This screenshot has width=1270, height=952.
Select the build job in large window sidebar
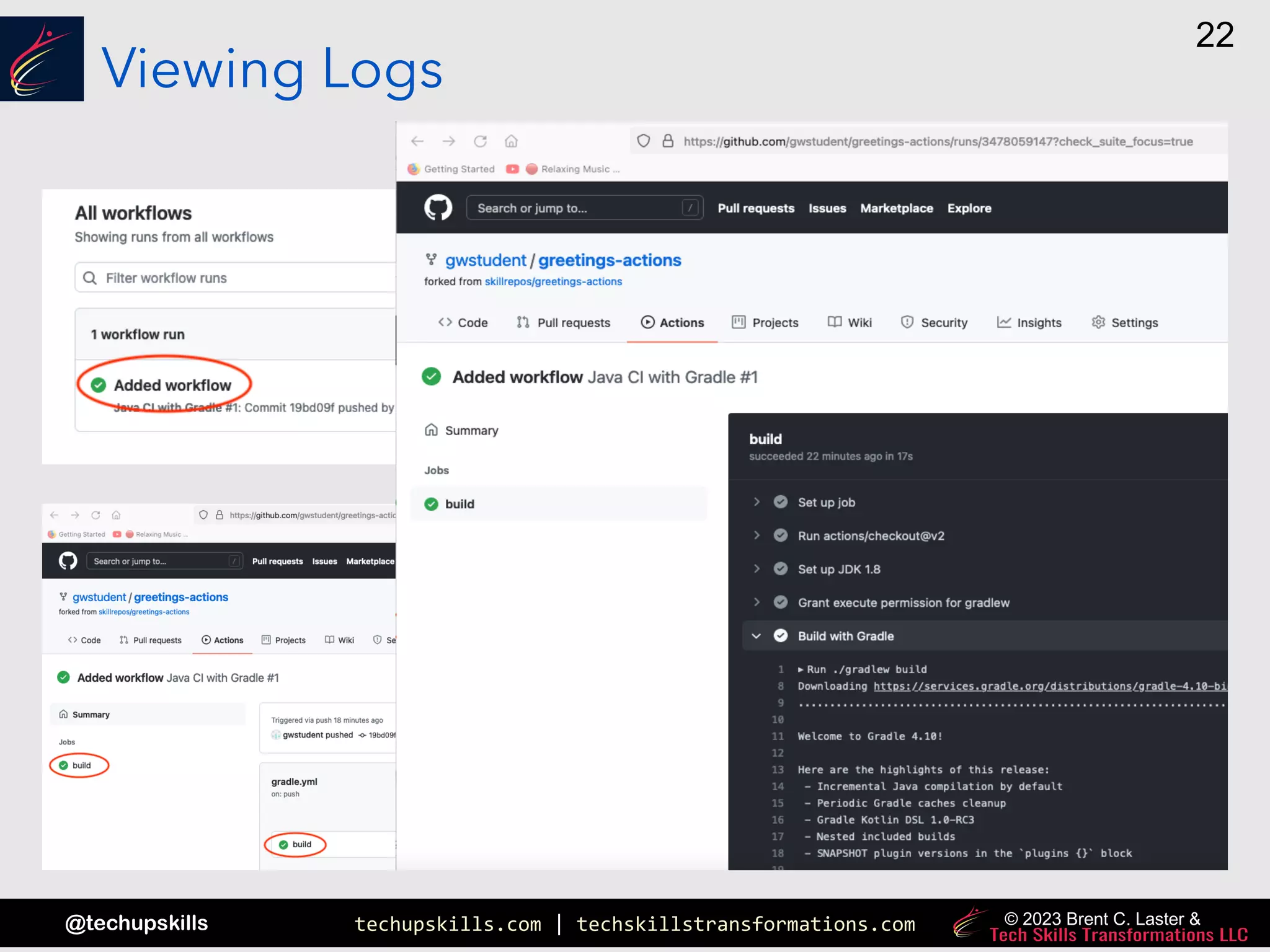[460, 504]
